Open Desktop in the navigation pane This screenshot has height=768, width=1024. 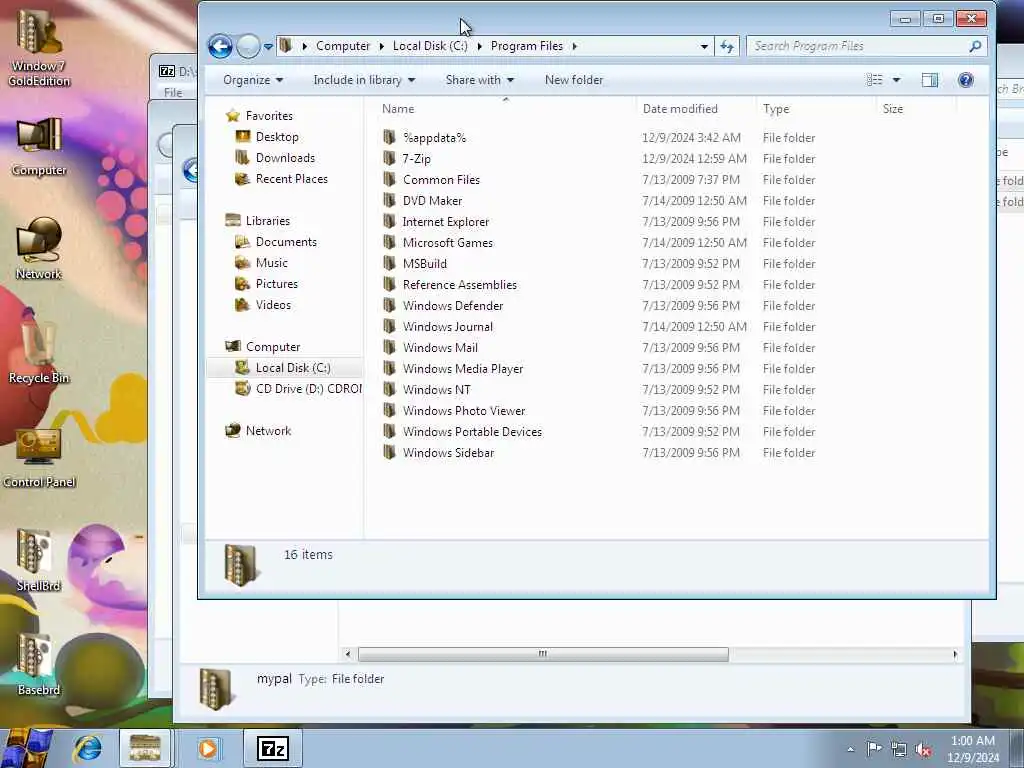[277, 136]
